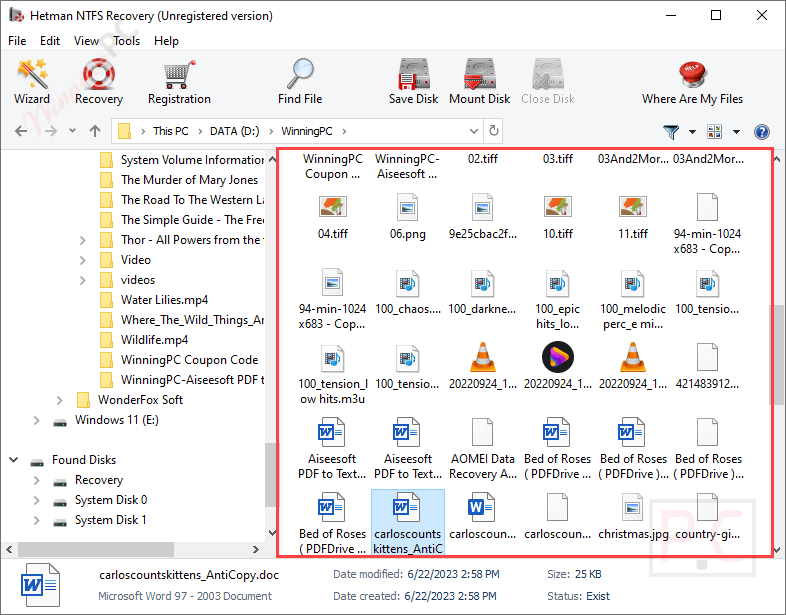Collapse the Found Disks node
786x615 pixels.
tap(14, 460)
